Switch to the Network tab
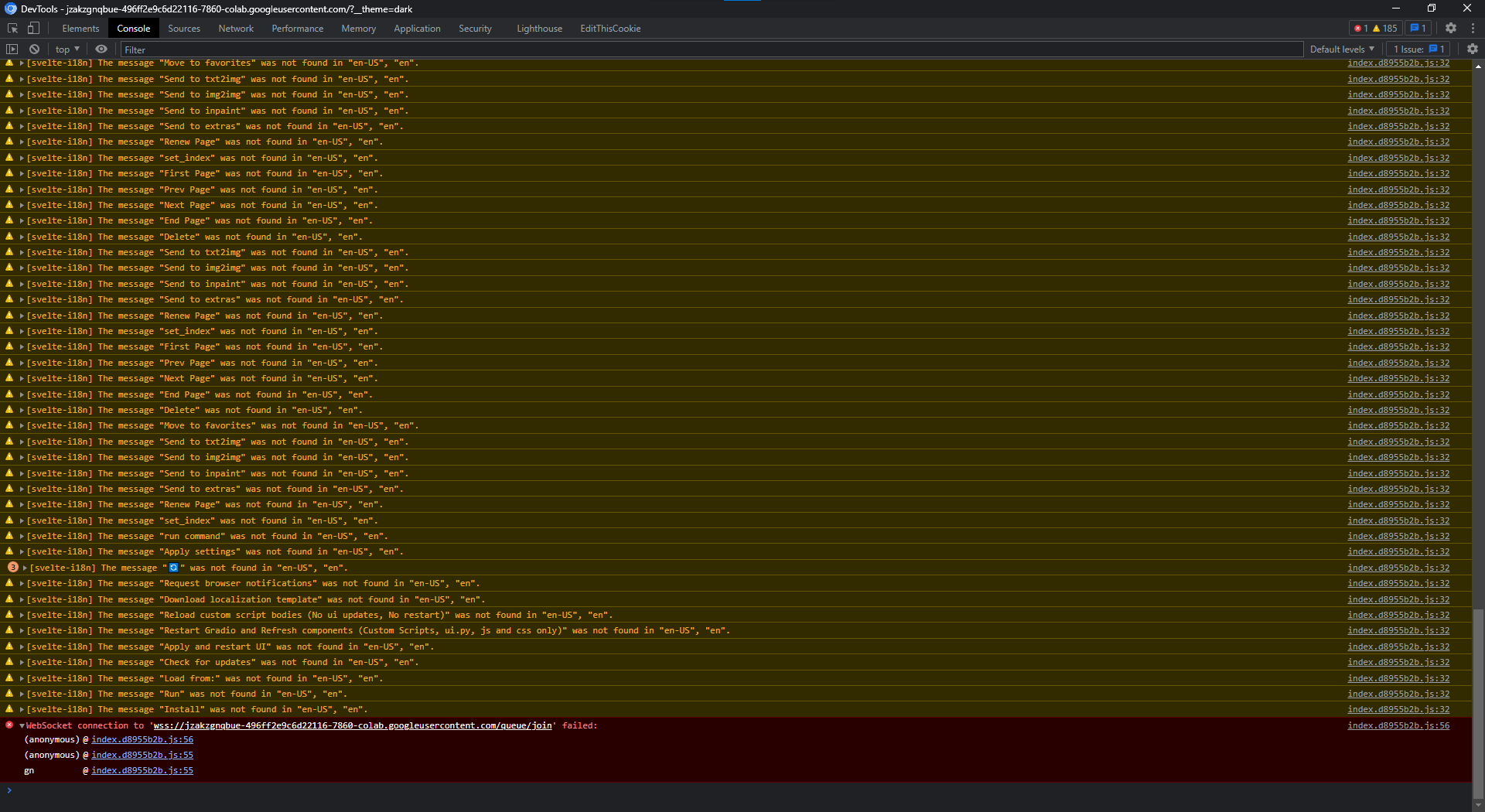Viewport: 1485px width, 812px height. click(x=235, y=28)
